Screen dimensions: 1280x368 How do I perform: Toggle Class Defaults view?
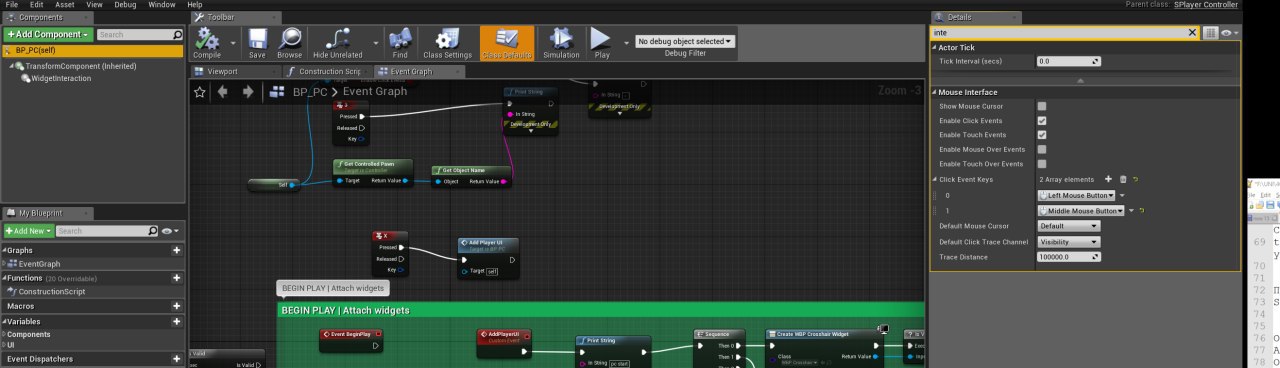tap(507, 42)
